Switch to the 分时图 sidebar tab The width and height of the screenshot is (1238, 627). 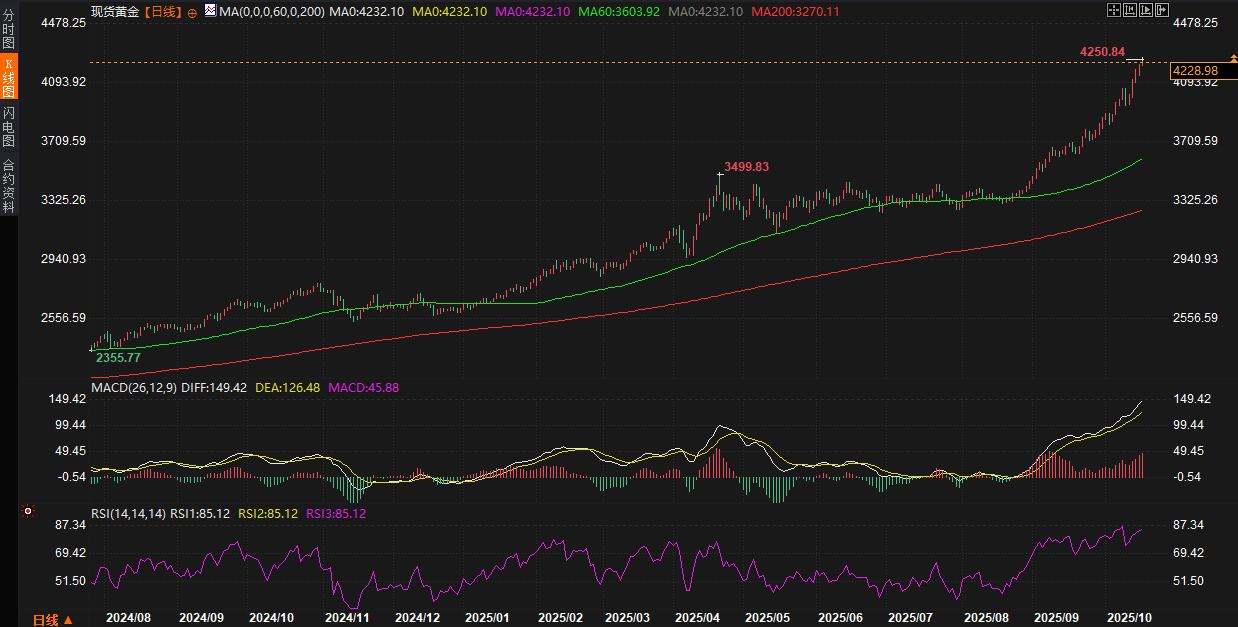click(x=9, y=30)
